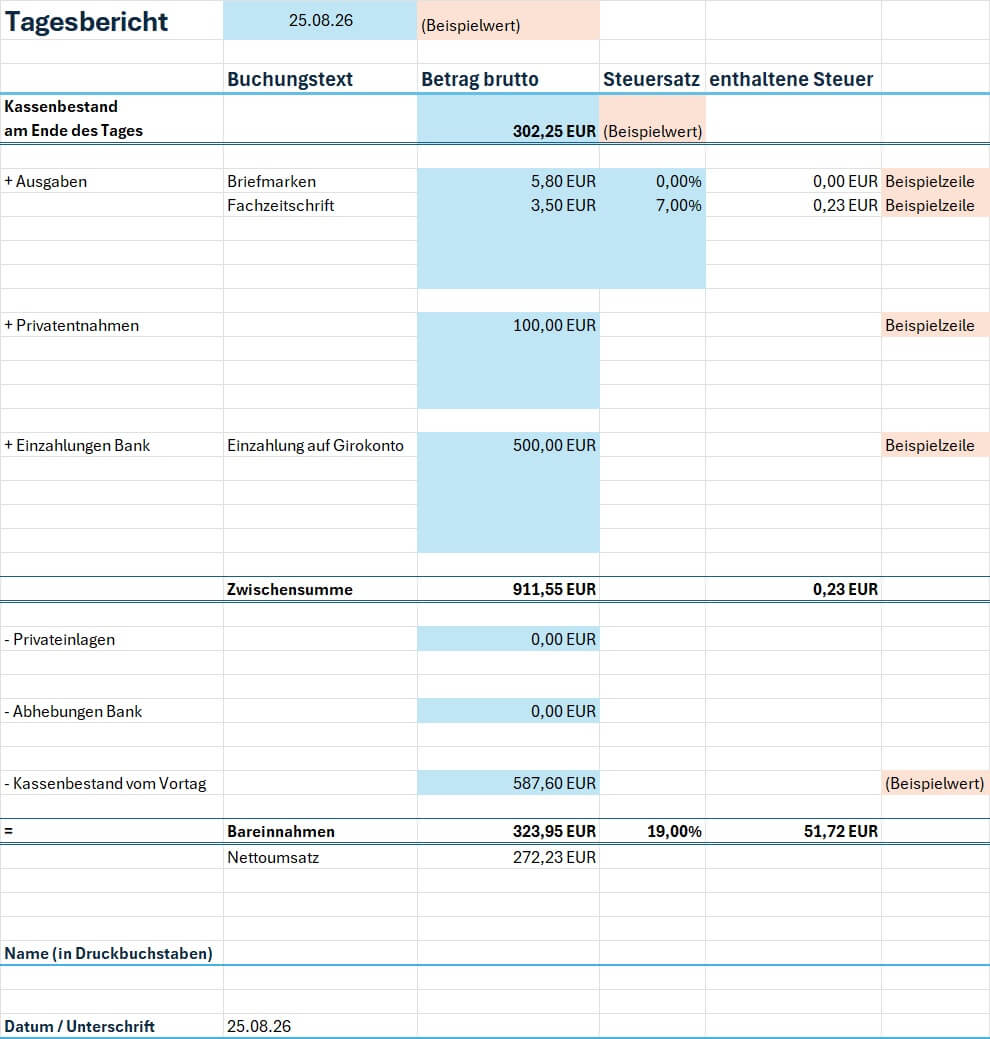Click the 500,00 EUR bank deposit amount

508,445
